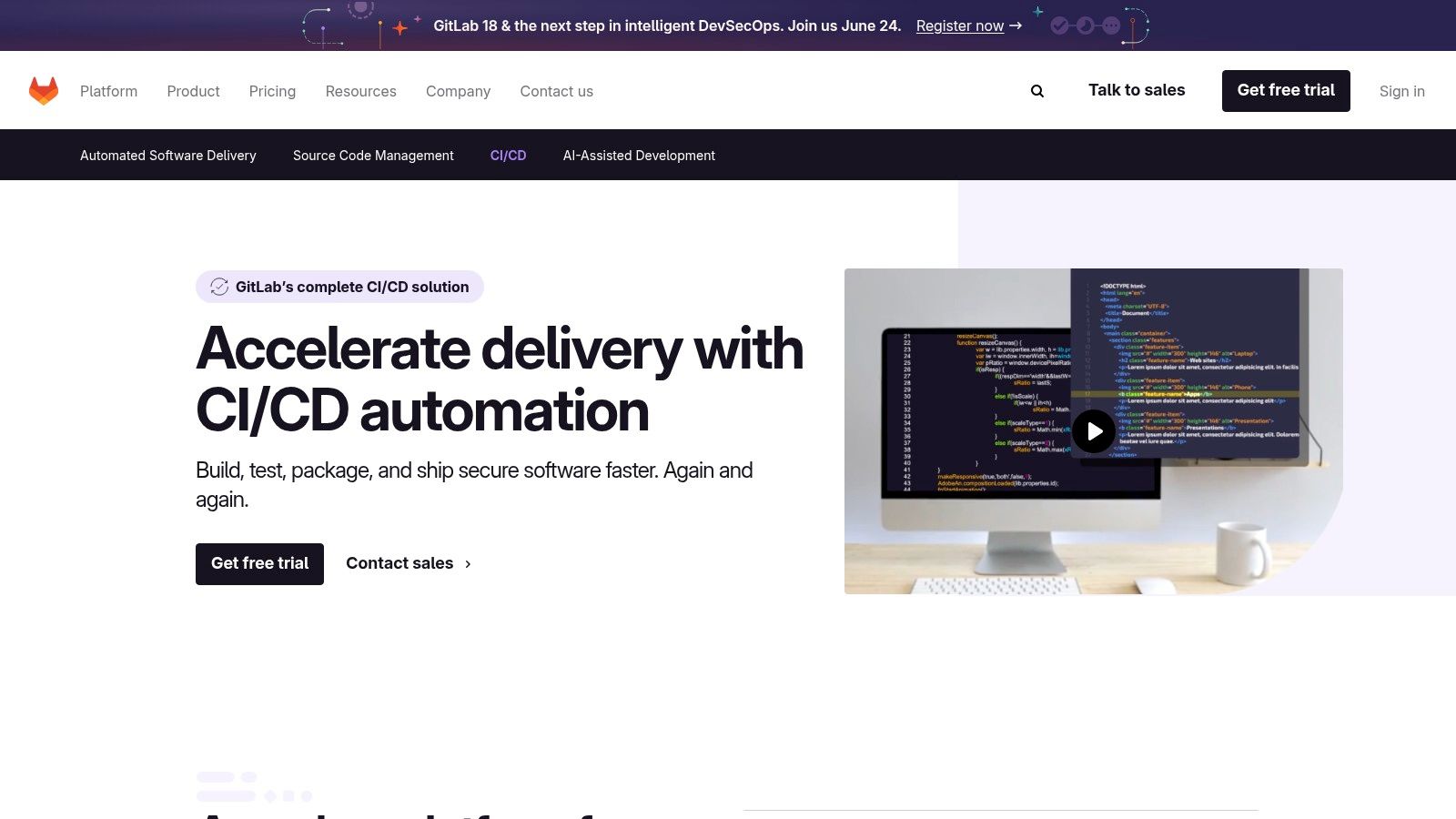Screen dimensions: 1456x819
Task: Open the Resources menu
Action: 360,91
